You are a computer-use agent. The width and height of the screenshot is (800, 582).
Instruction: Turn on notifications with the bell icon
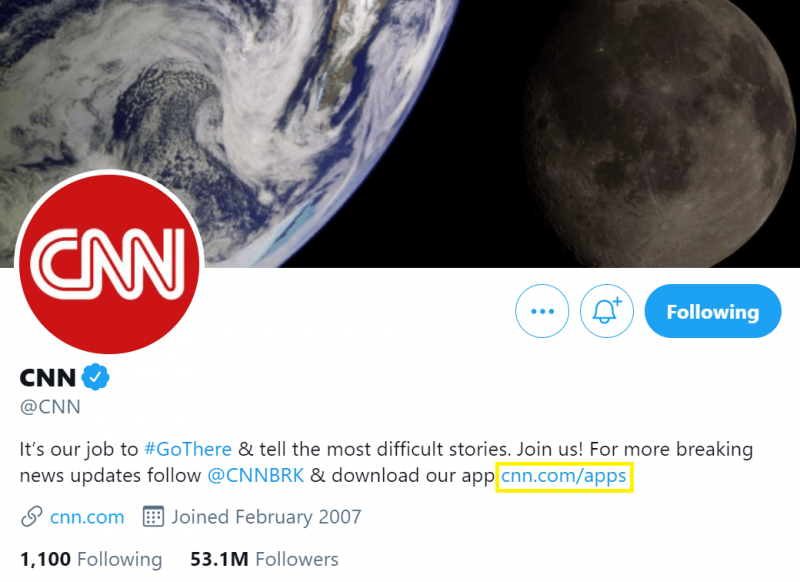click(607, 311)
